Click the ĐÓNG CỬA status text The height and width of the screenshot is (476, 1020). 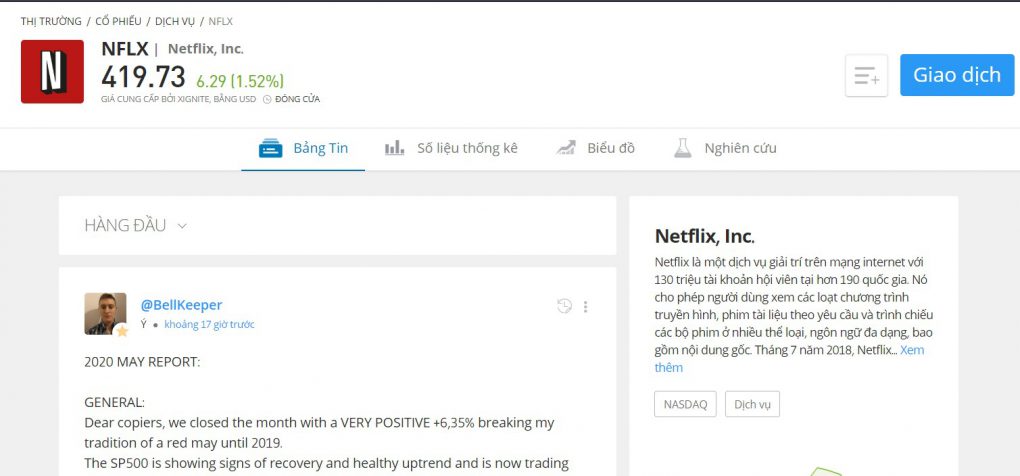coord(297,99)
